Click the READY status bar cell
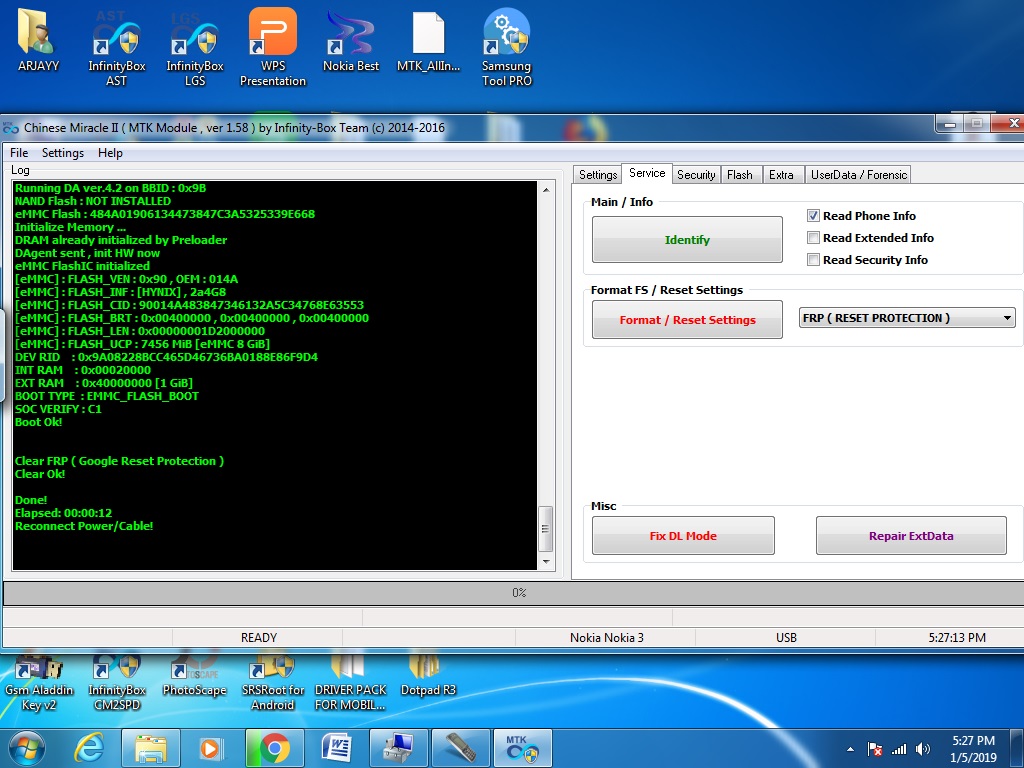 pos(259,637)
